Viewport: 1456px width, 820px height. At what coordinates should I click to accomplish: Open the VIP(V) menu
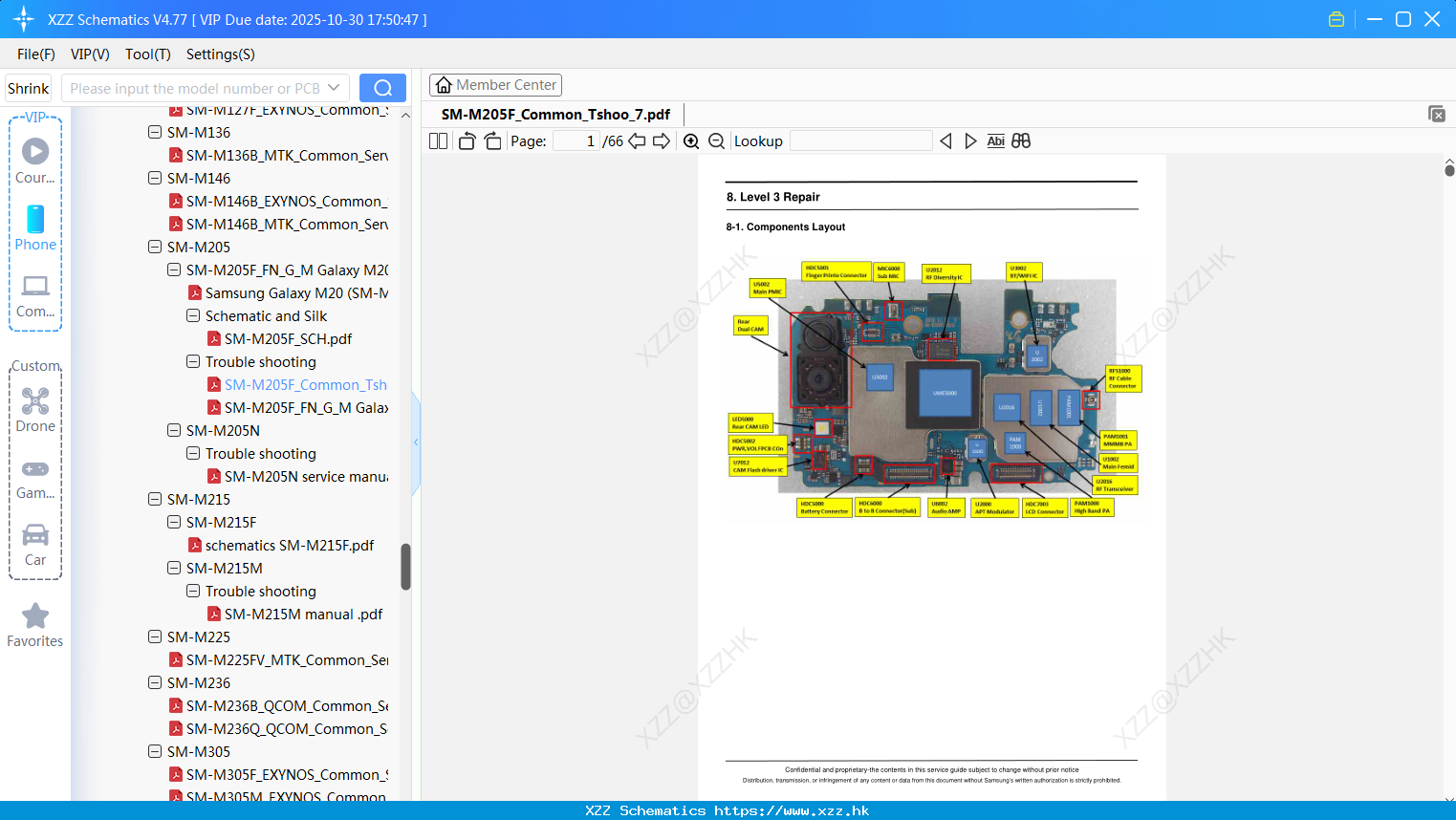tap(90, 54)
